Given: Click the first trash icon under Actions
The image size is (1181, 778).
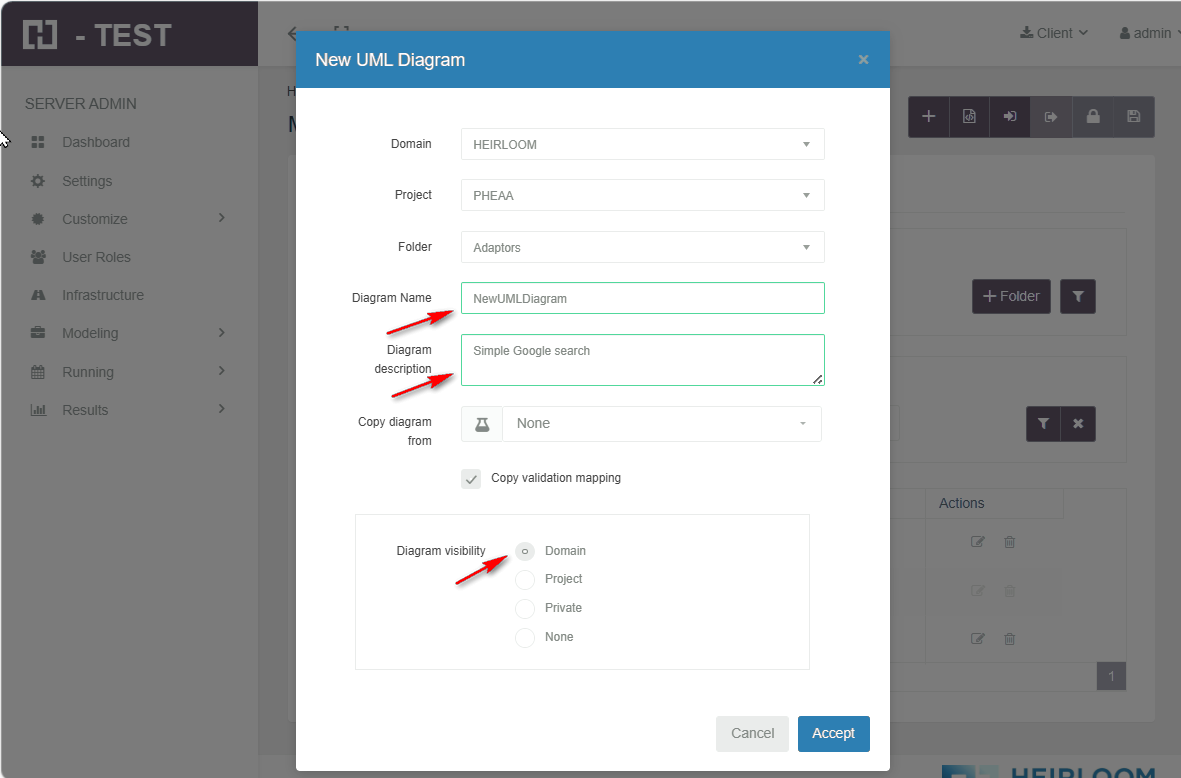Looking at the screenshot, I should (x=1010, y=542).
